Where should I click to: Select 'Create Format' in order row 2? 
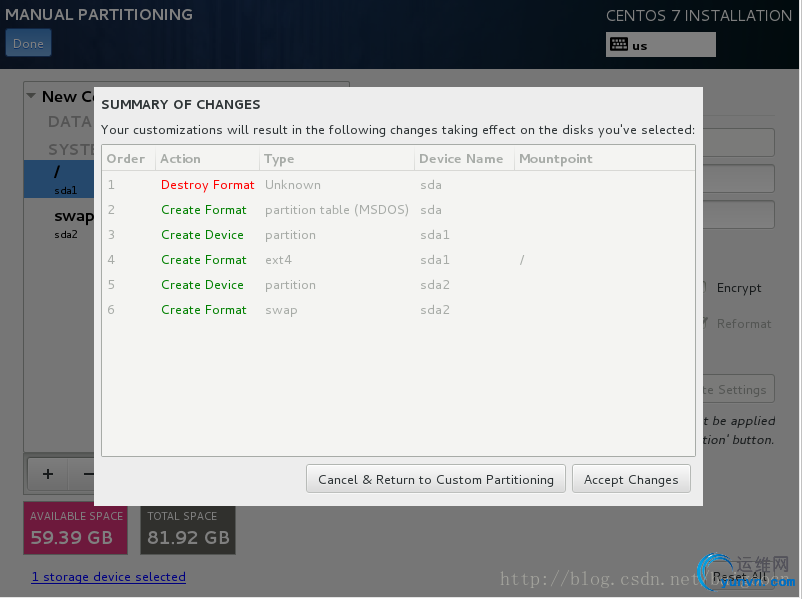pos(204,210)
